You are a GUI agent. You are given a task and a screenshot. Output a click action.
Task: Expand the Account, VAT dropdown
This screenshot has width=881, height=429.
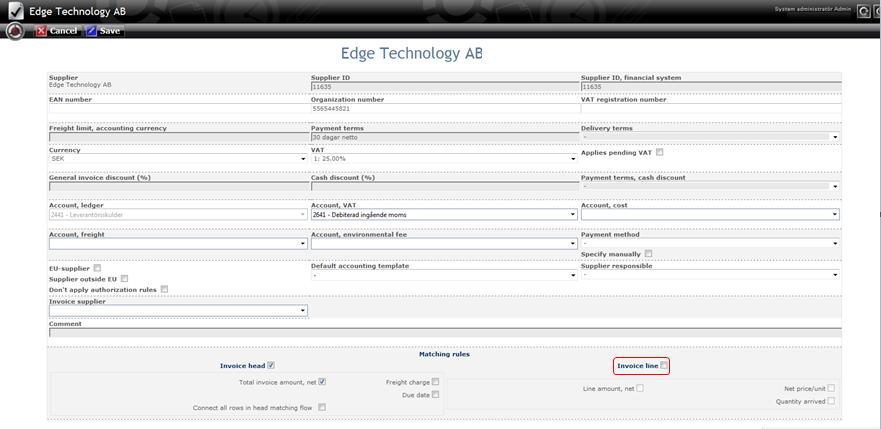pyautogui.click(x=444, y=214)
